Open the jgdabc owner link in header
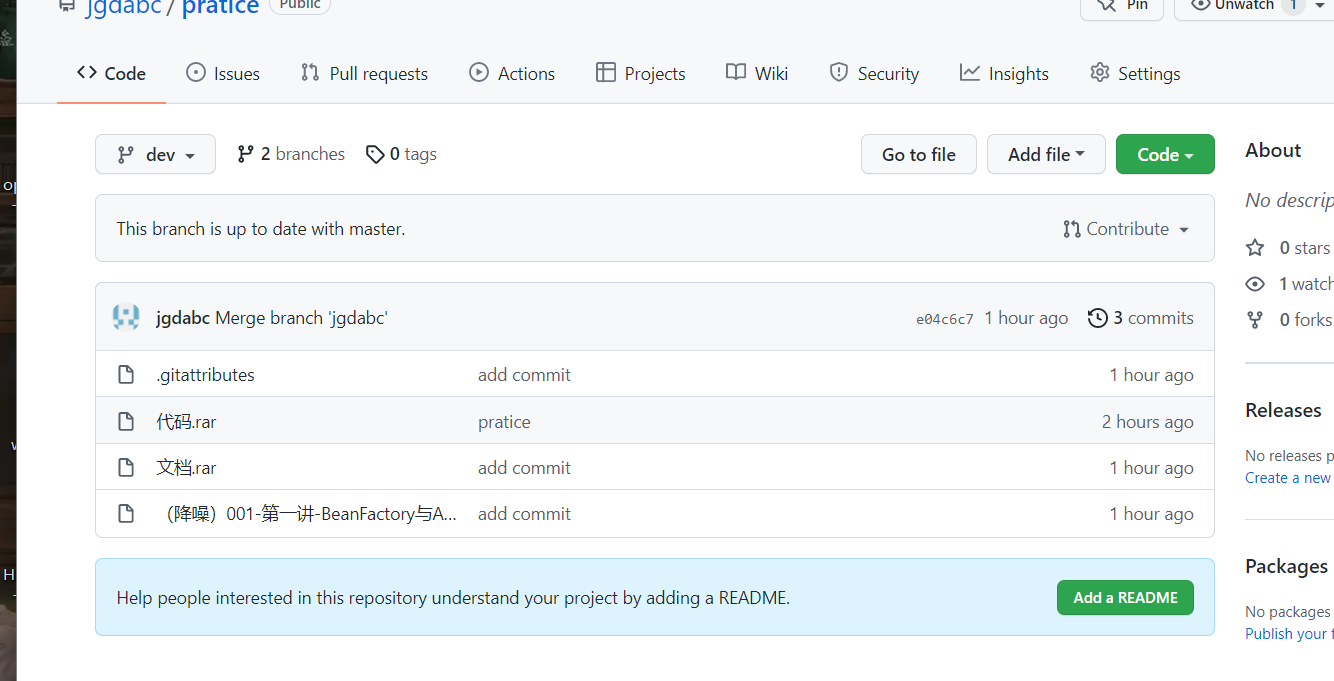The image size is (1334, 681). (x=123, y=7)
